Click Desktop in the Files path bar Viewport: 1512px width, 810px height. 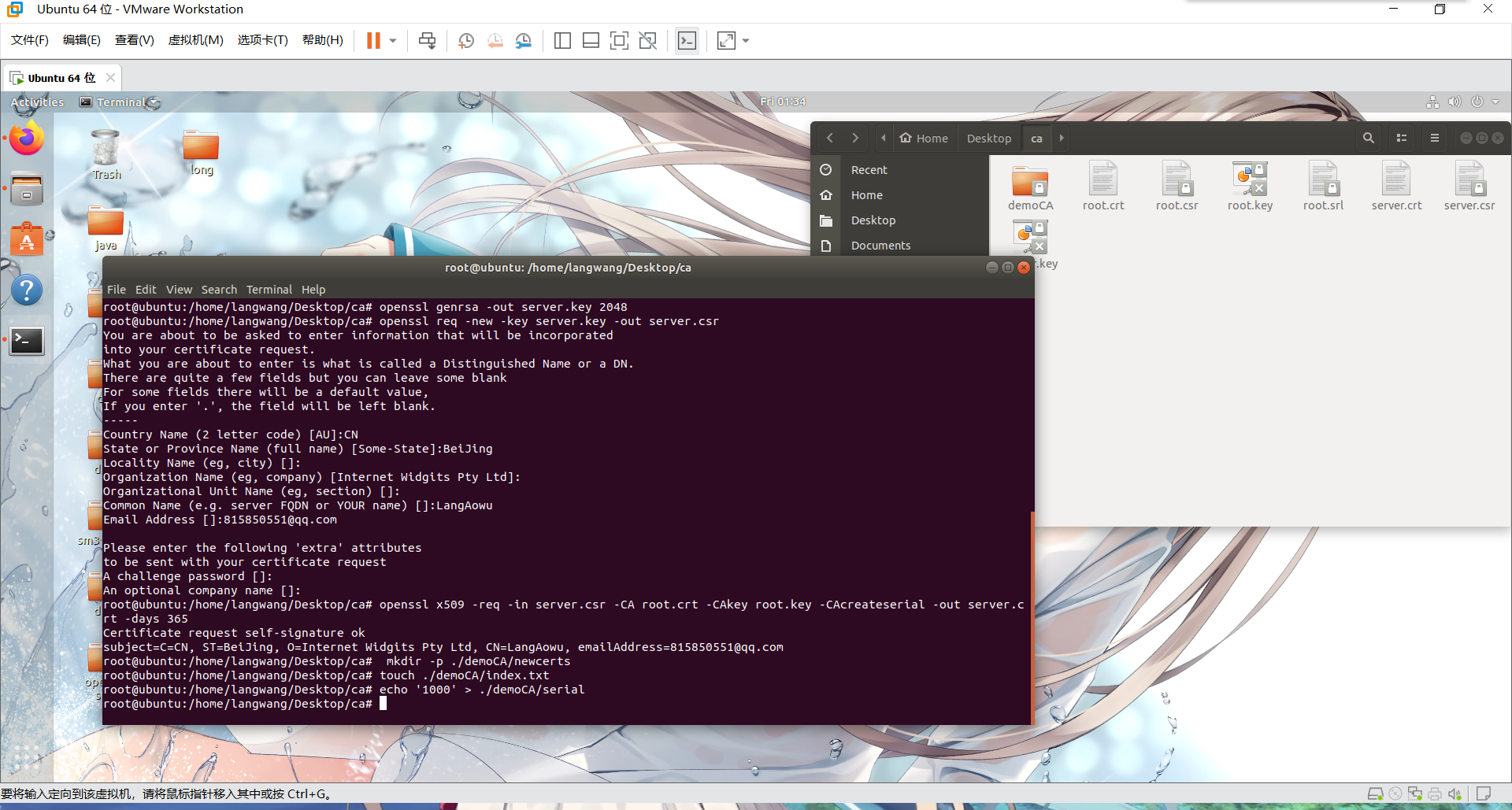[989, 138]
